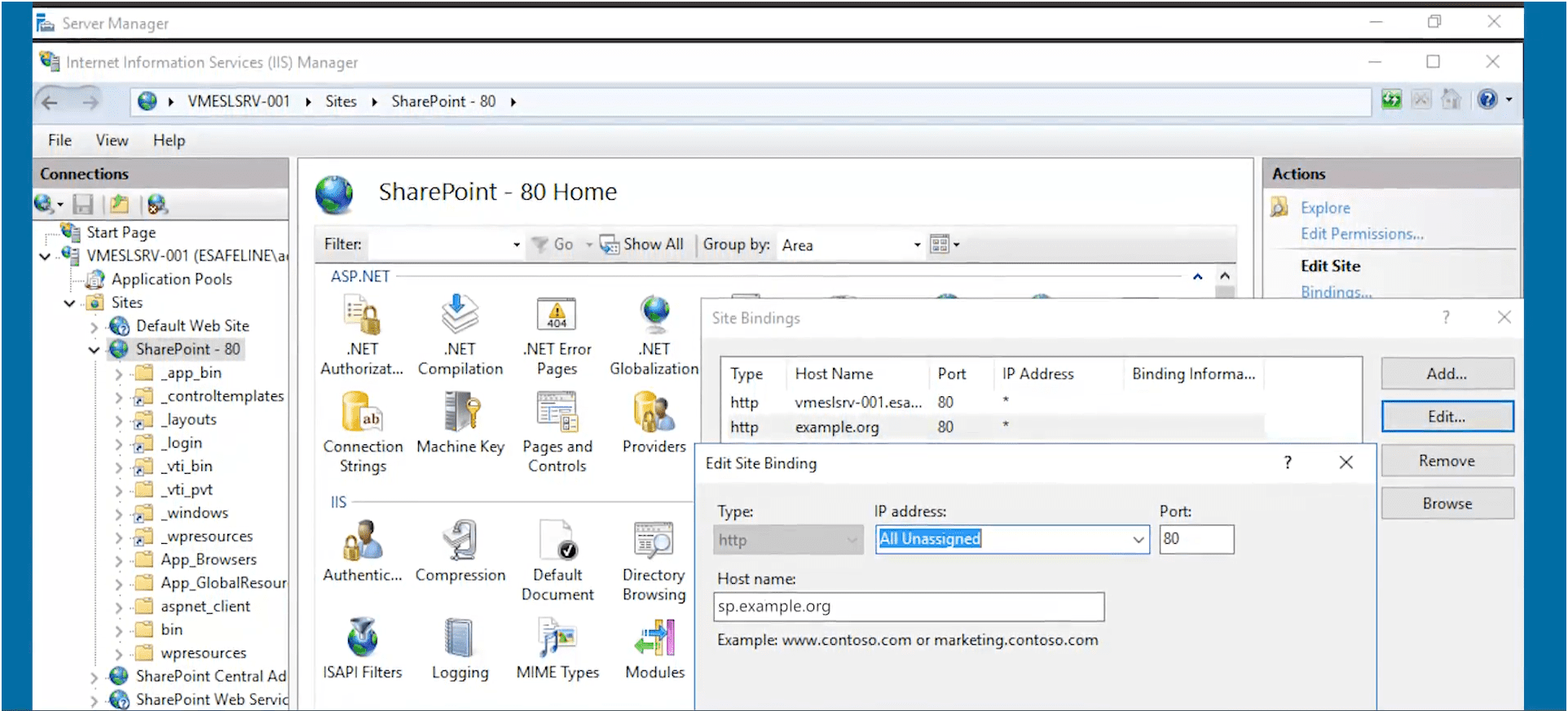Click the Edit... button in Site Bindings
The image size is (1568, 711).
1447,417
